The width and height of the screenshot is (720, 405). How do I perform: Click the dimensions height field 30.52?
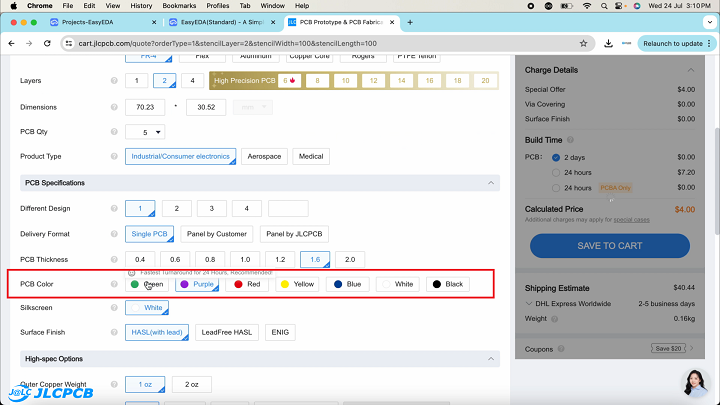tap(206, 107)
